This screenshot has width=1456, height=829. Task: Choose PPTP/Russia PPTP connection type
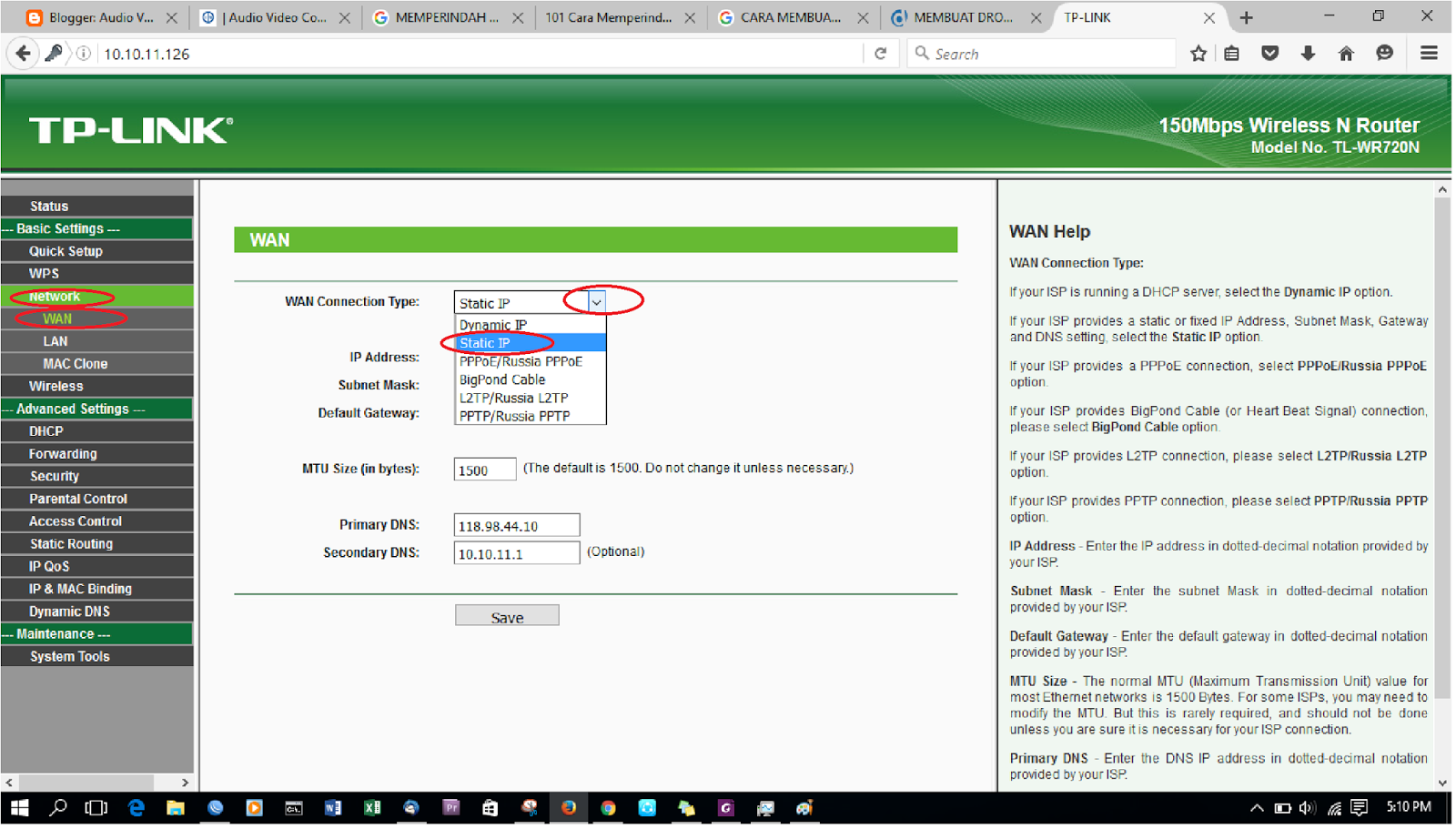click(x=531, y=416)
